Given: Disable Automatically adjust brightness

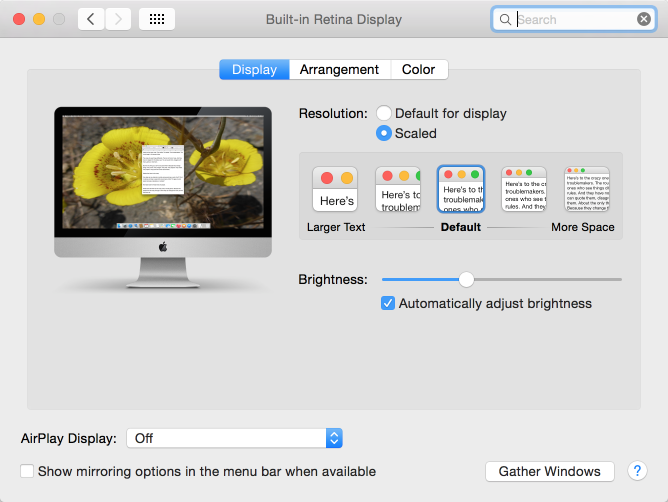Looking at the screenshot, I should tap(388, 303).
